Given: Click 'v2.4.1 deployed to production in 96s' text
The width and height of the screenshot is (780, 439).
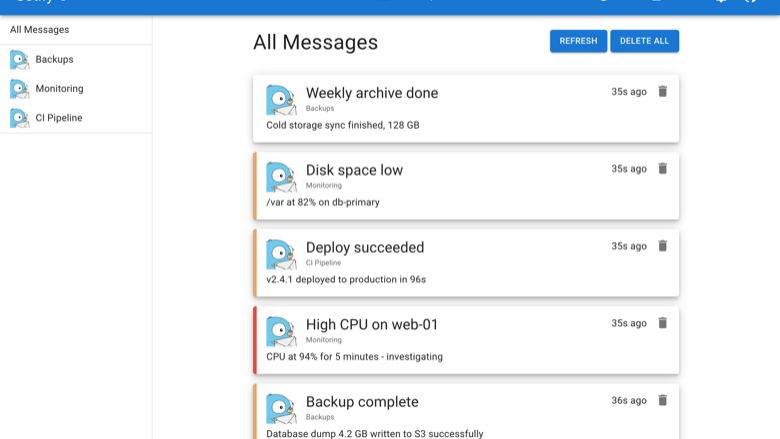Looking at the screenshot, I should [x=346, y=279].
